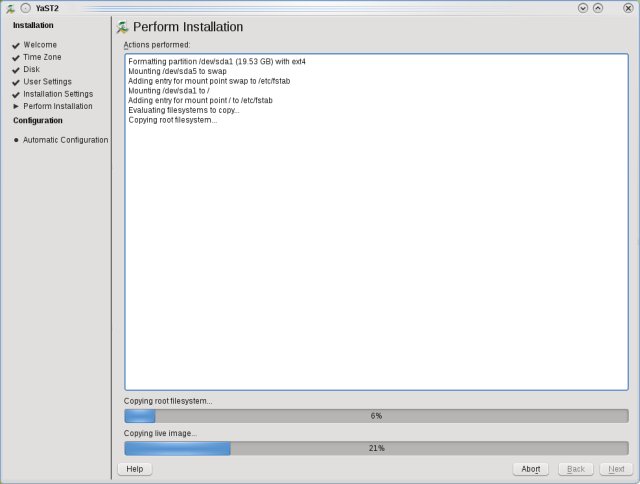Click the arrow marker beside Perform Installation
Viewport: 640px width, 484px height.
(16, 106)
